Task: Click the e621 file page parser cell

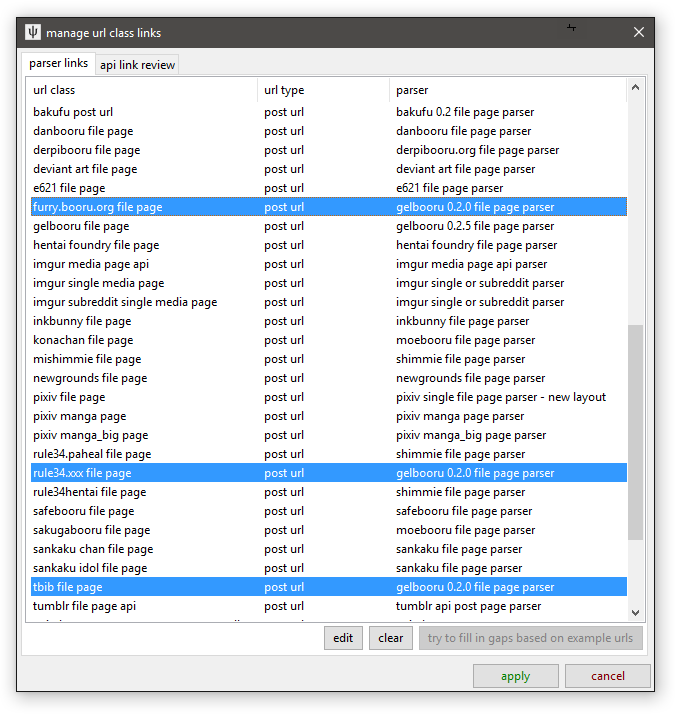Action: [x=449, y=188]
